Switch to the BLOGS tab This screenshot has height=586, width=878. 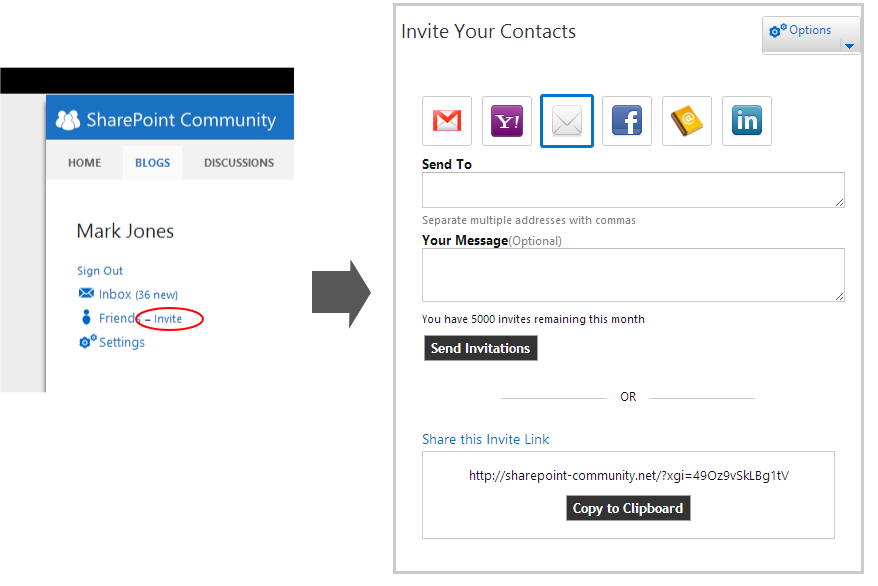click(x=152, y=163)
